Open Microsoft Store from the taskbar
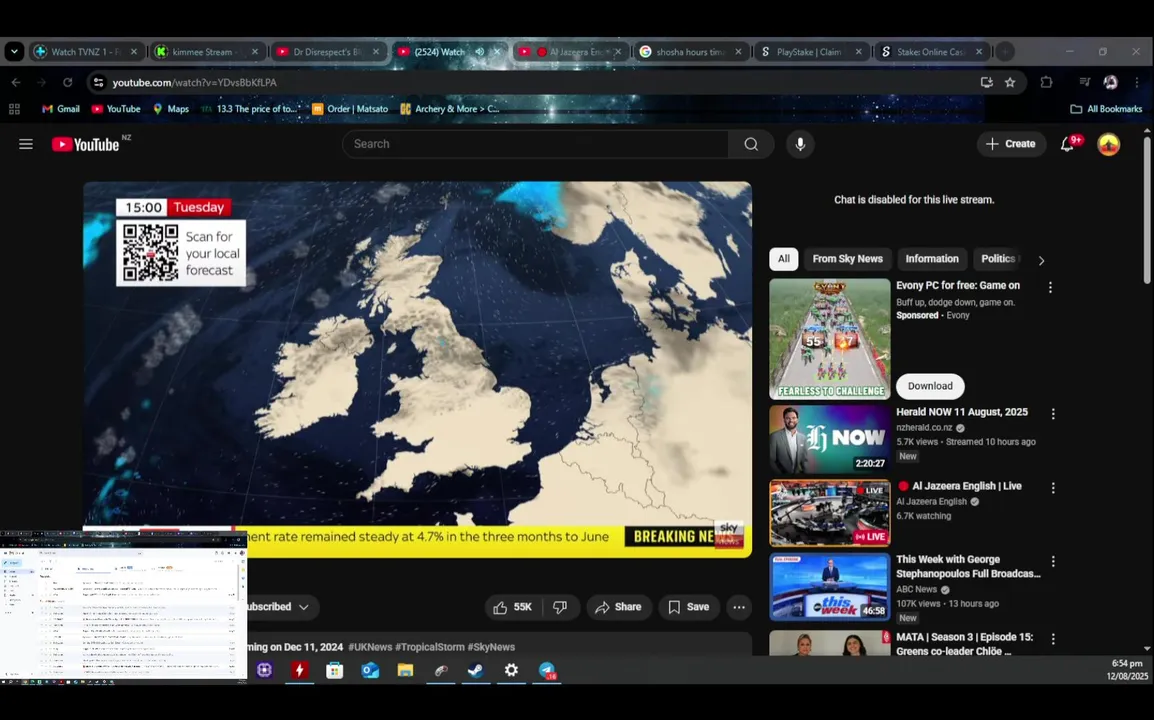 pos(335,670)
